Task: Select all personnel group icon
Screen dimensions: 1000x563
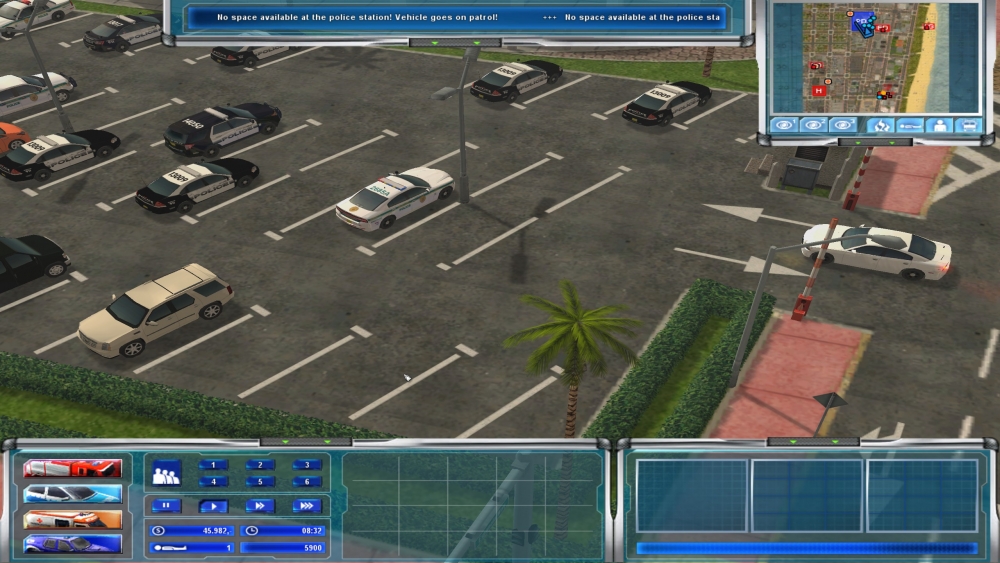Action: [166, 473]
